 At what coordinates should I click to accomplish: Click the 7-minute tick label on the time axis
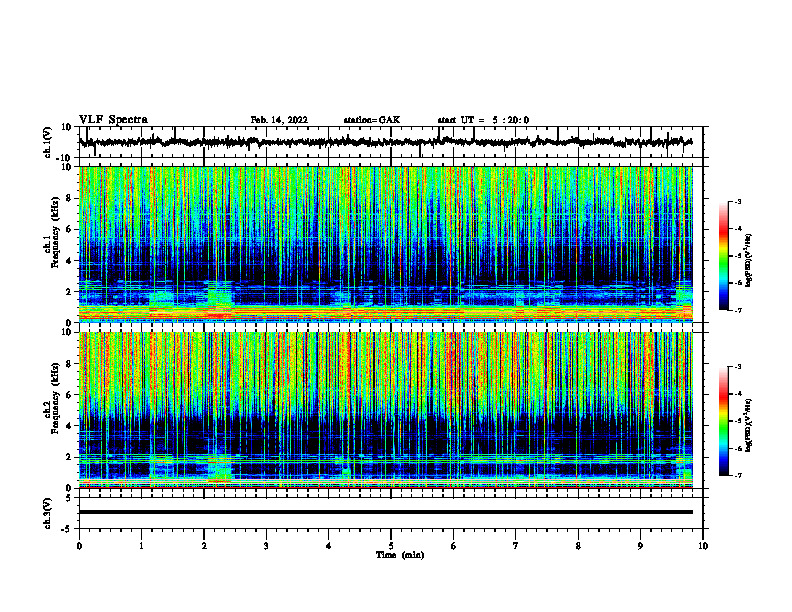tap(516, 546)
